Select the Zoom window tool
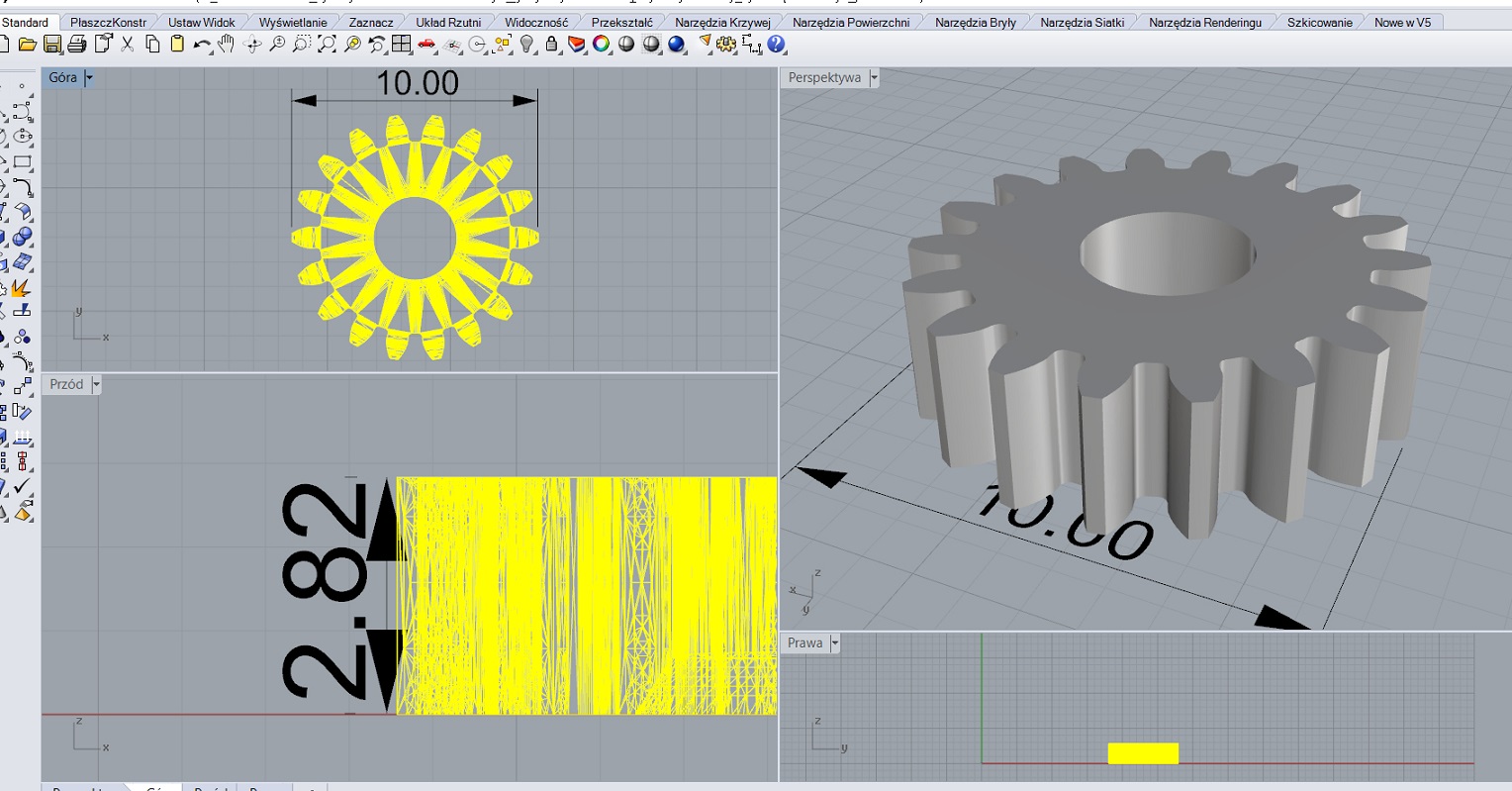Viewport: 1512px width, 791px height. coord(302,44)
